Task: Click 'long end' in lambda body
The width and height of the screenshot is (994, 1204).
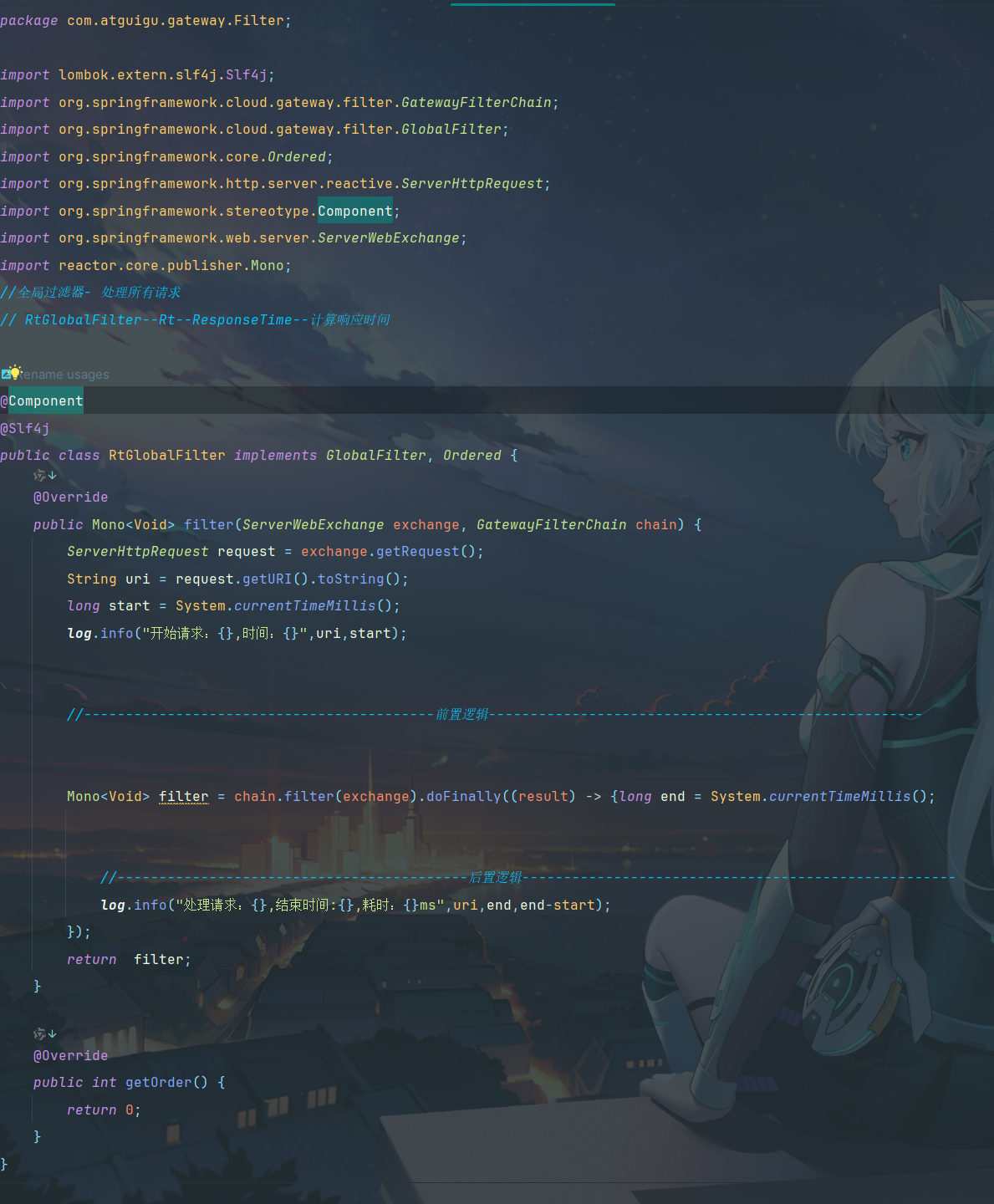Action: 652,797
